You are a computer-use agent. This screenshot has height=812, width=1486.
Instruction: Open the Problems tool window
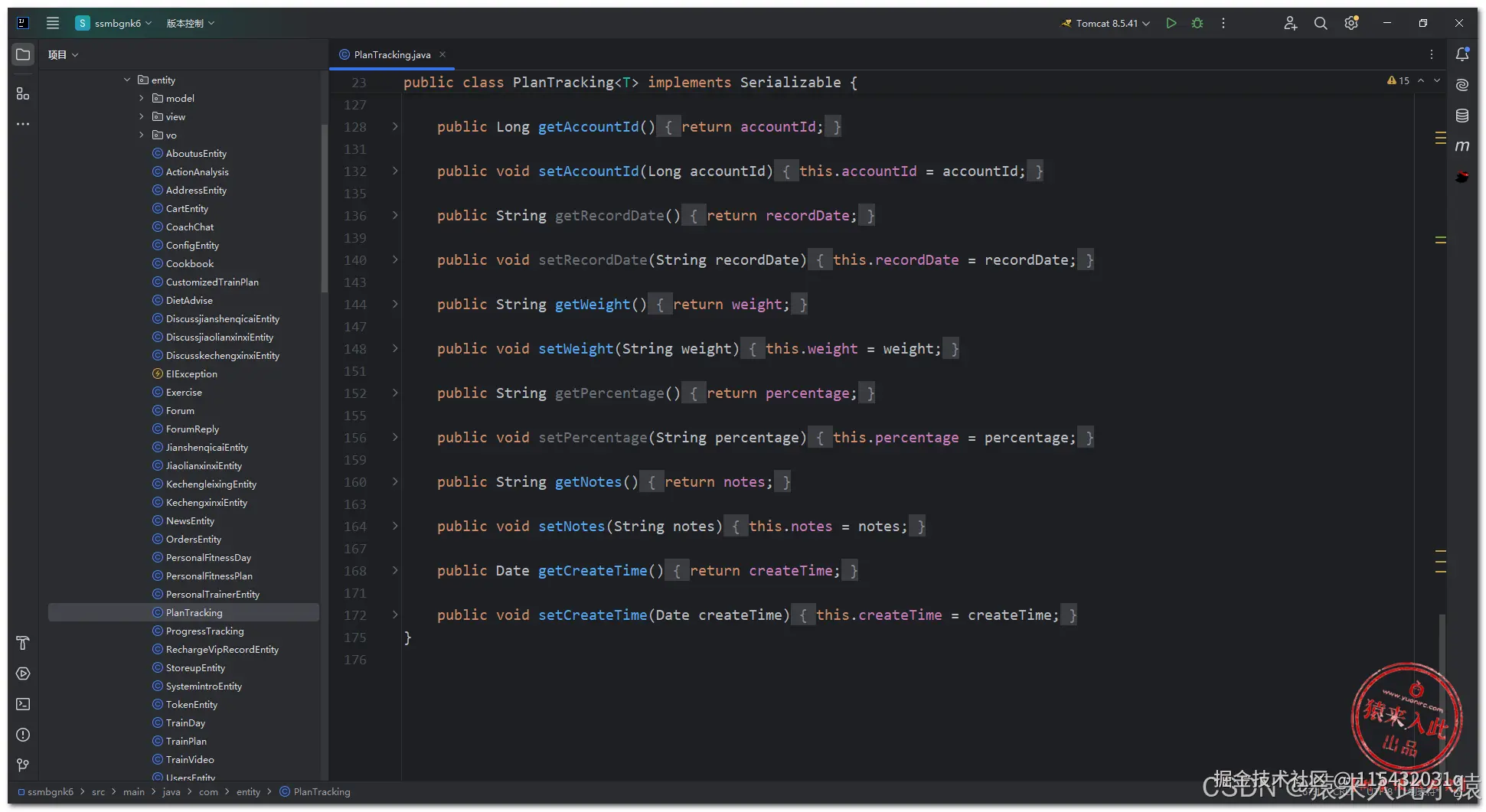tap(23, 735)
